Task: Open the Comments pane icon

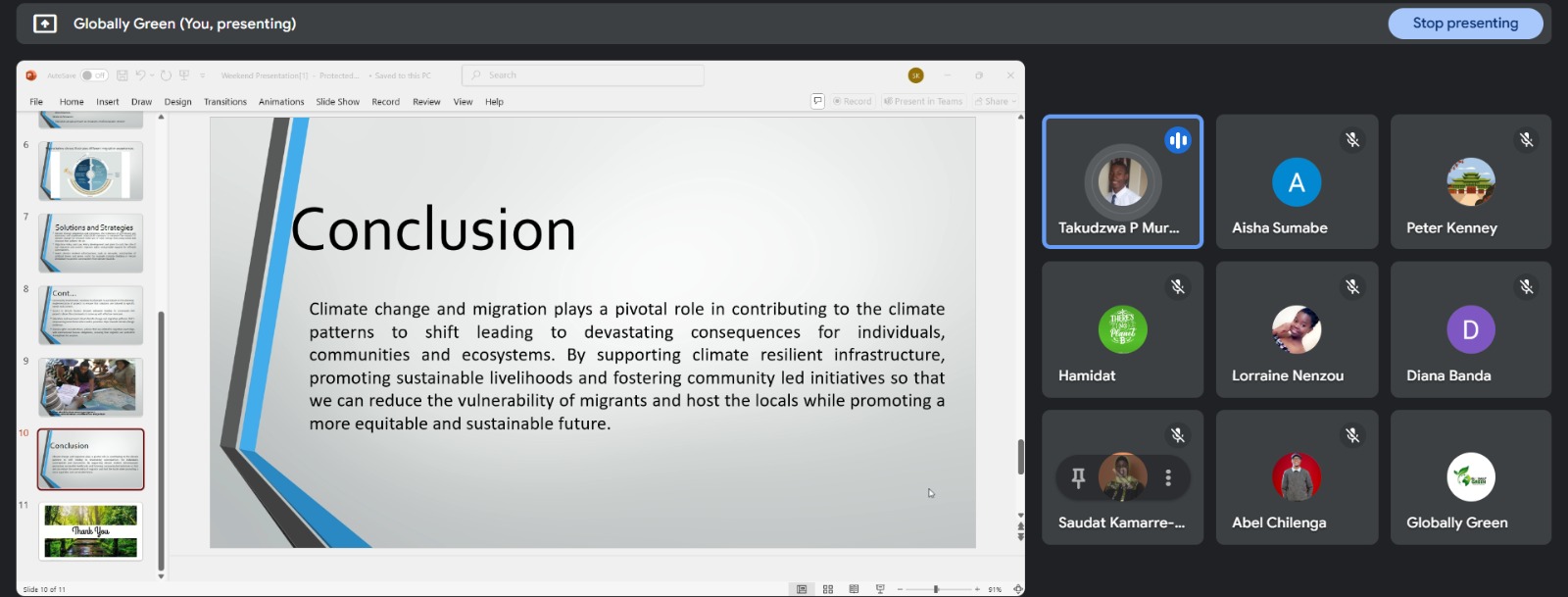Action: click(x=818, y=101)
